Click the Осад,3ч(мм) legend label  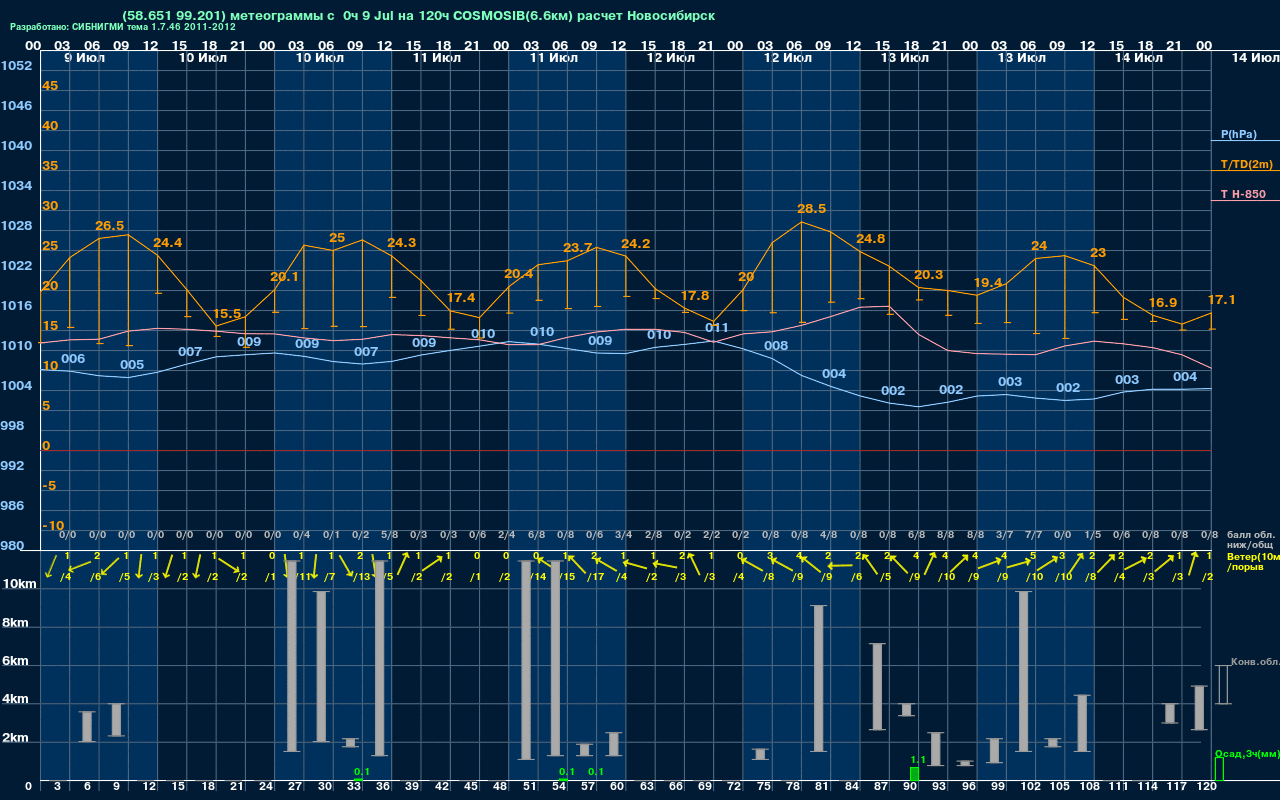[1247, 753]
